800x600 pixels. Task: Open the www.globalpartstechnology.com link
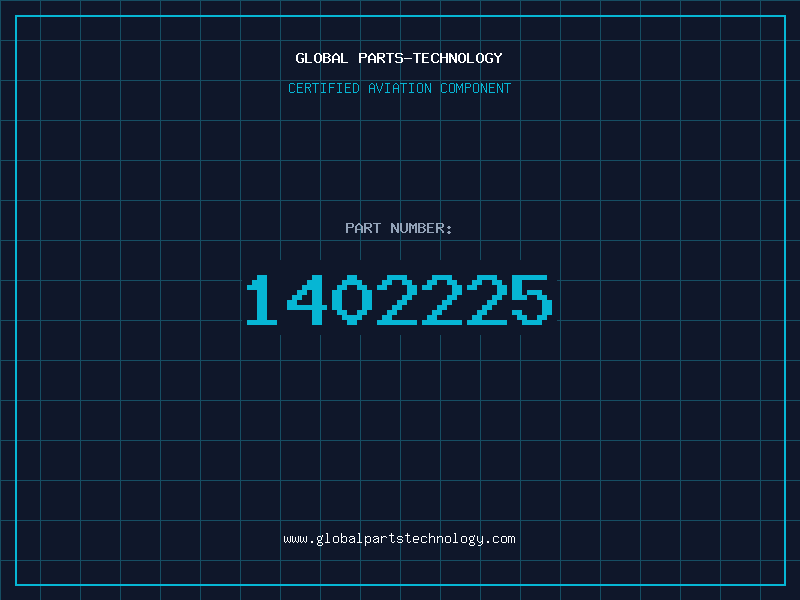click(399, 539)
